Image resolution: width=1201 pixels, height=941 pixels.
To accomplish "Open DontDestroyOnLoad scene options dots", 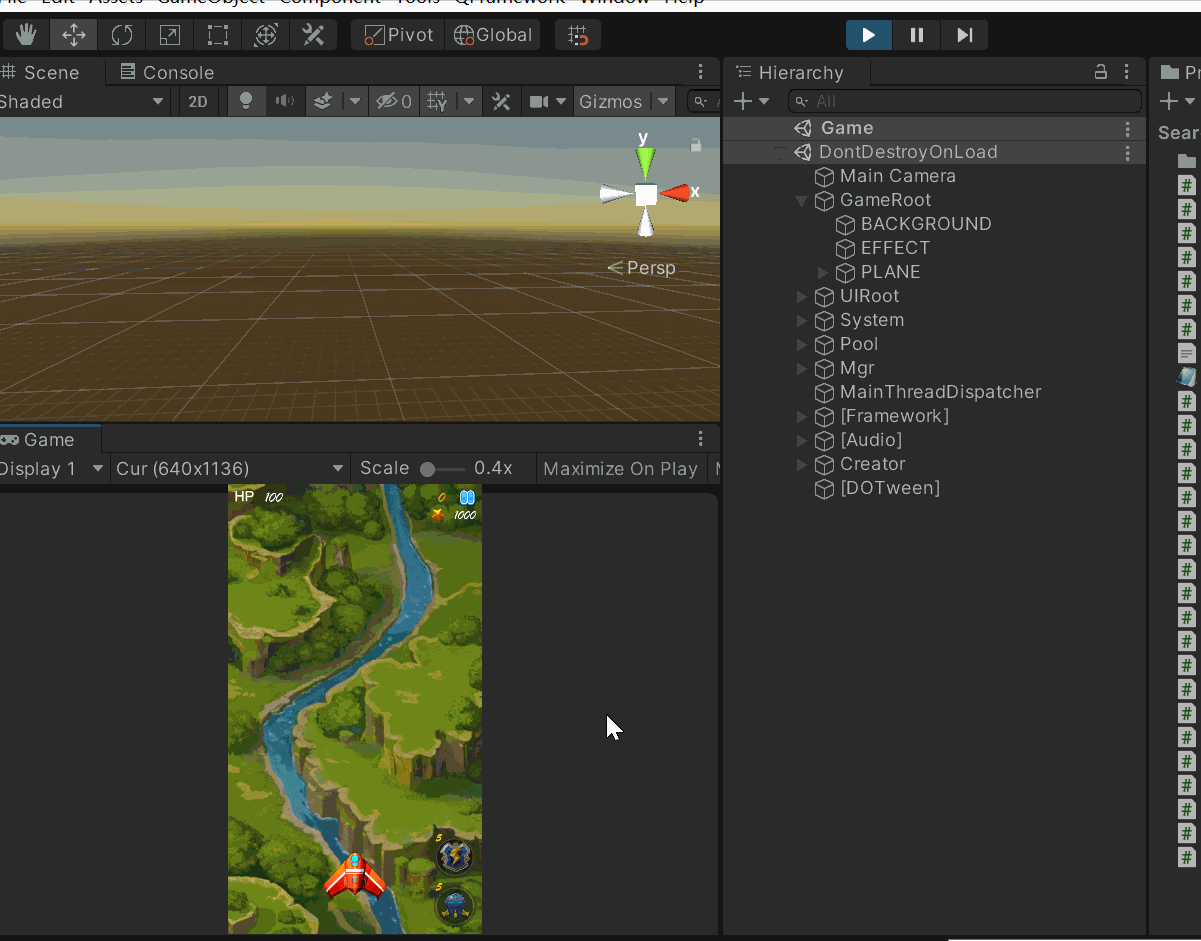I will tap(1128, 153).
